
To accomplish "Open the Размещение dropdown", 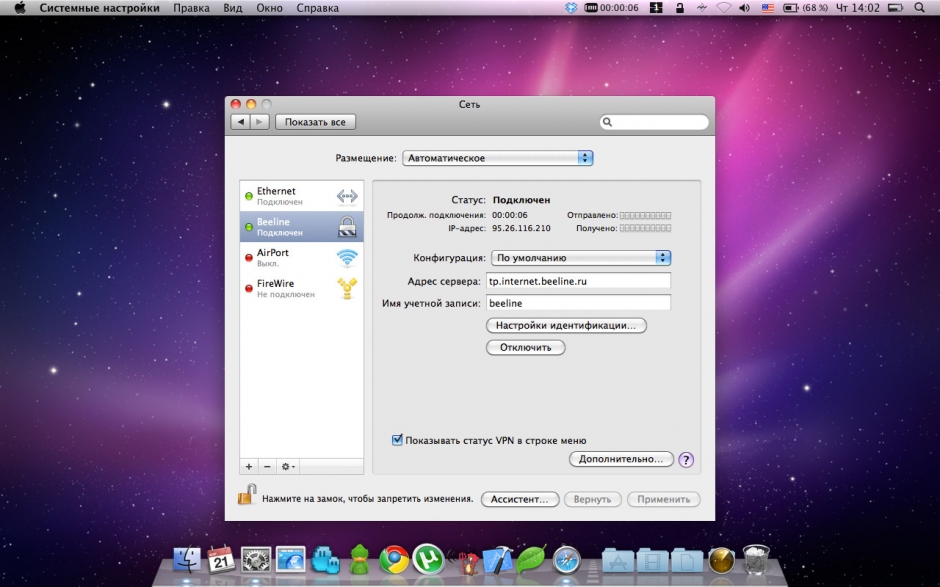I will (498, 158).
